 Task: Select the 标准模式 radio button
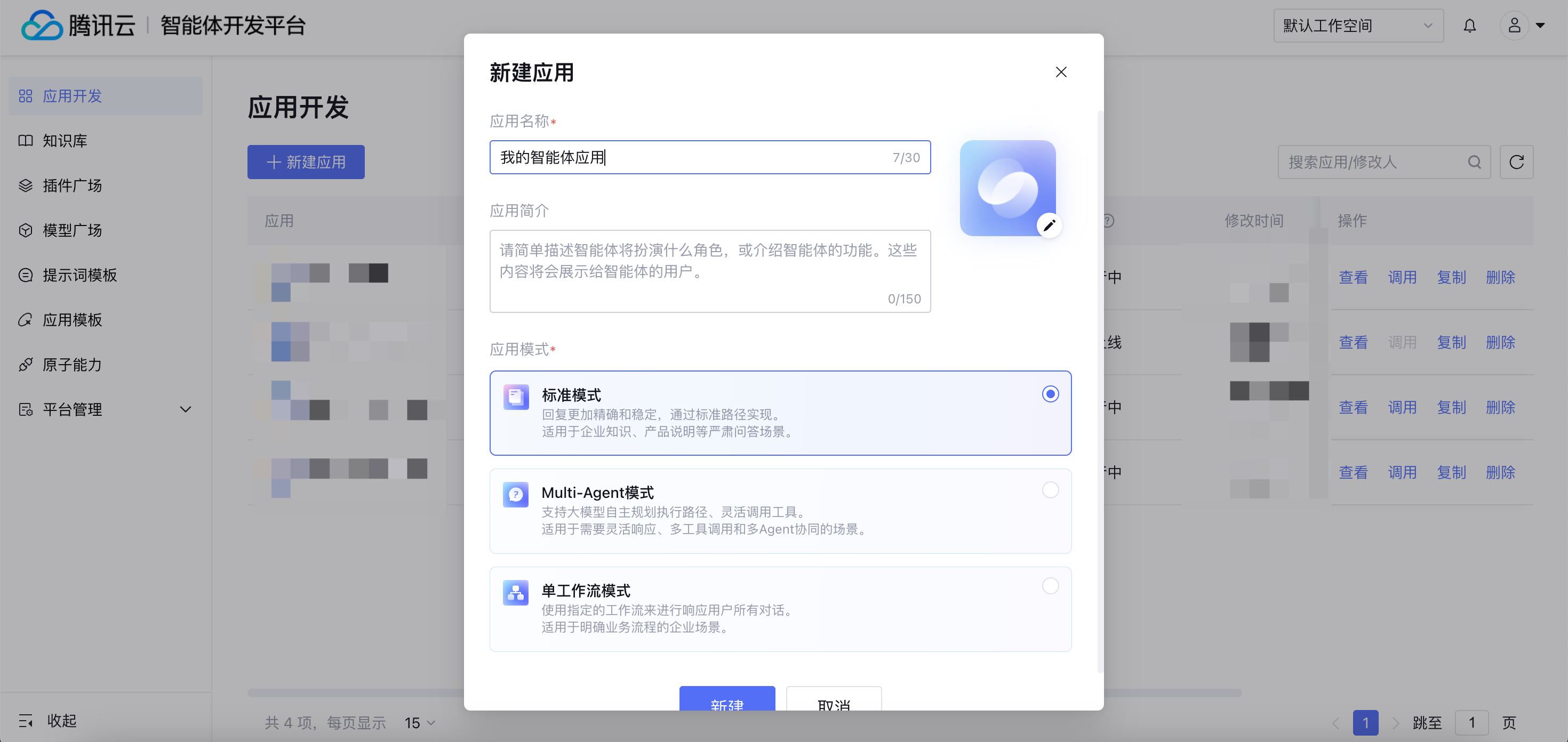tap(1050, 394)
